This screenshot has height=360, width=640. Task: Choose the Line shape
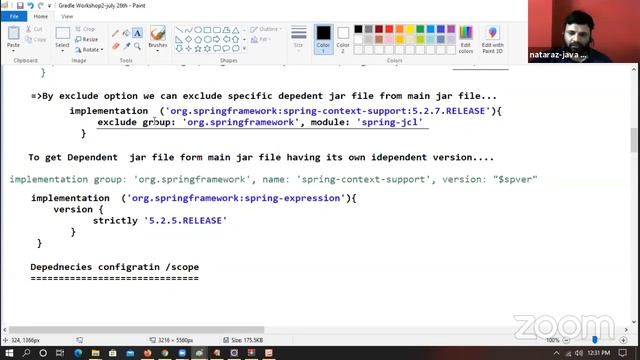(179, 30)
